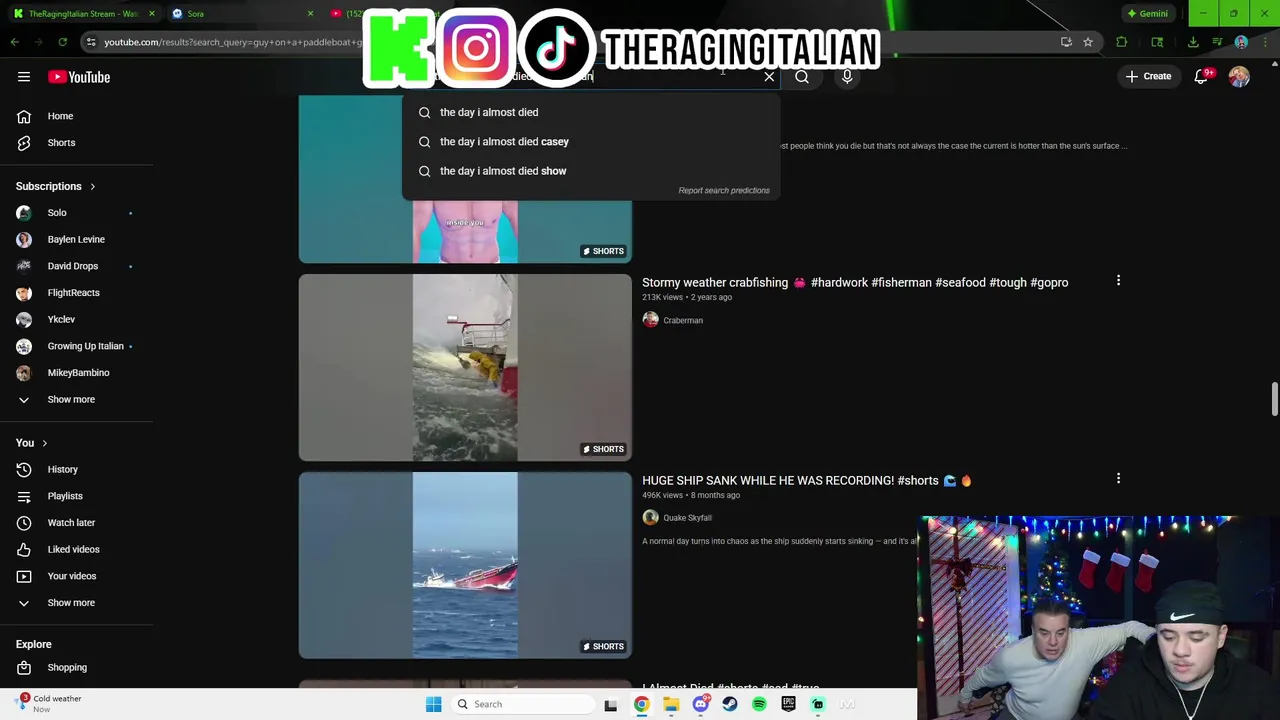Visit the Quake Skyfall channel
Image resolution: width=1280 pixels, height=720 pixels.
click(687, 518)
